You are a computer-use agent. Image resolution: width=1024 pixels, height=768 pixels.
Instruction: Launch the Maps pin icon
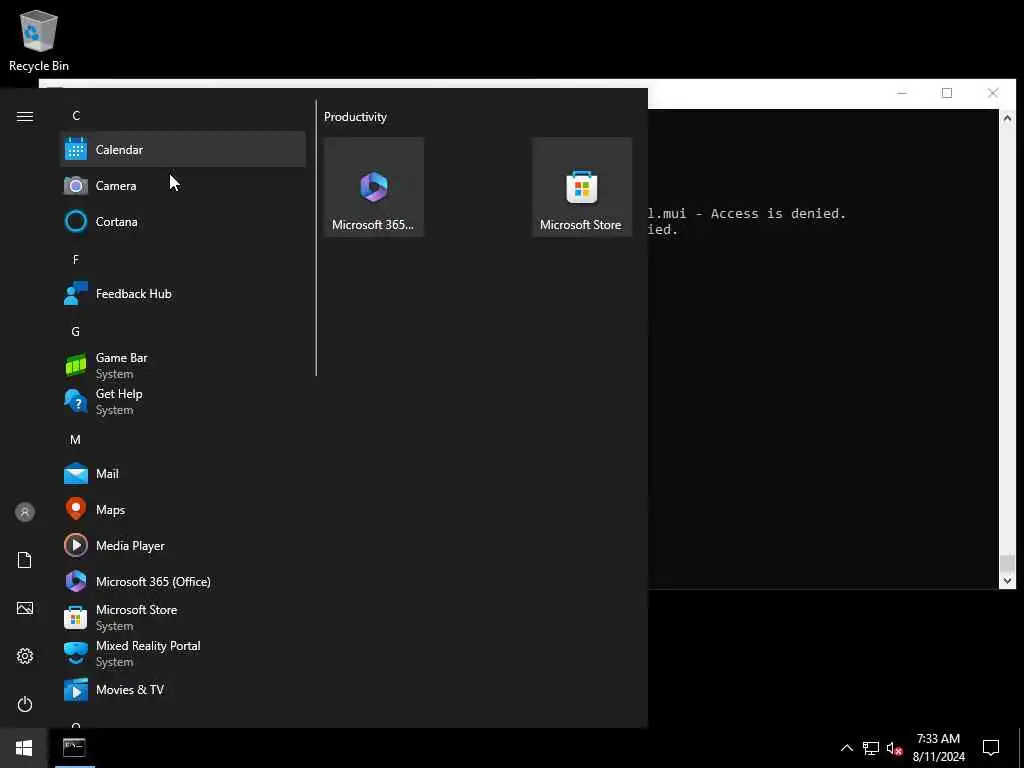(x=76, y=509)
